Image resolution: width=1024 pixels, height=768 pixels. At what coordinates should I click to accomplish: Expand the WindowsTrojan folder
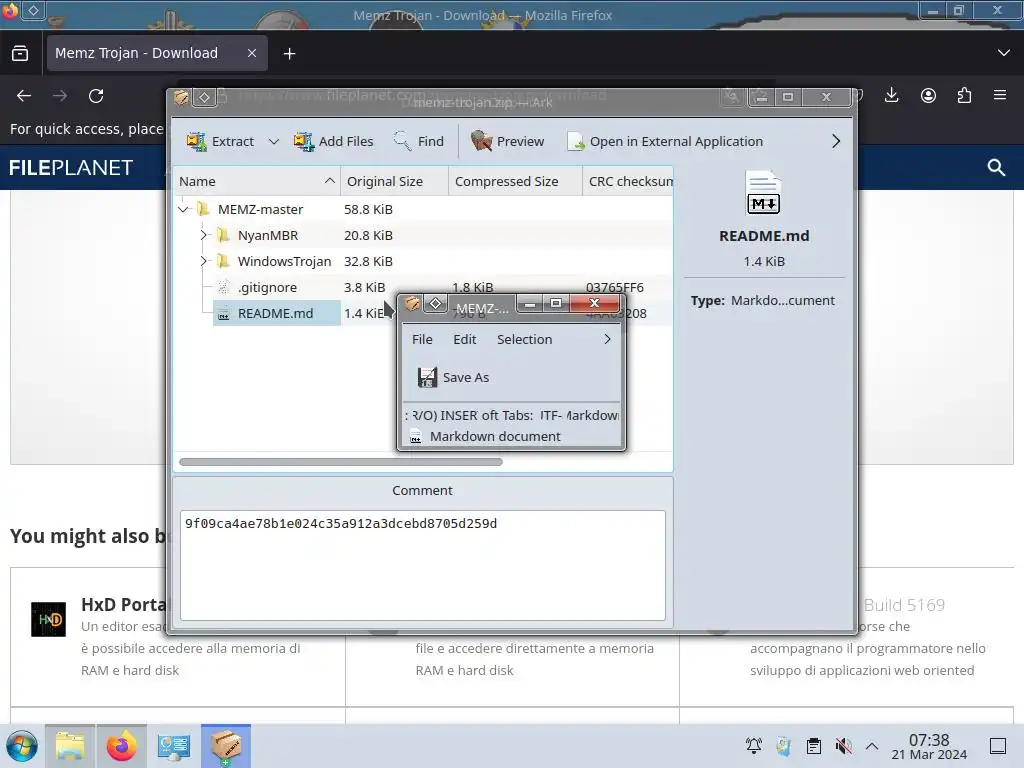click(203, 261)
